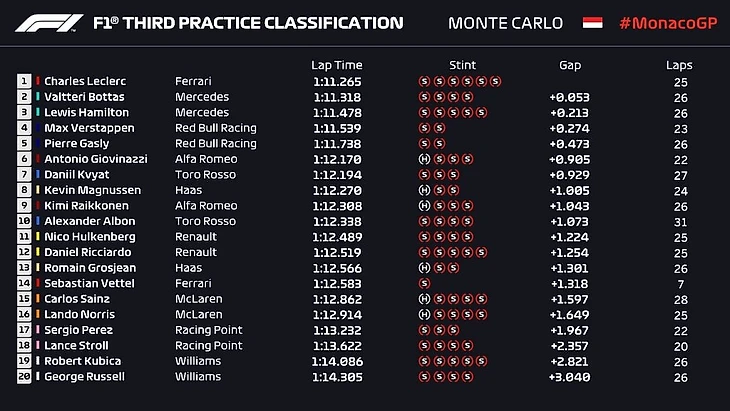Select Carlos Sainz's hard tyre icon
Viewport: 730px width, 411px height.
tap(424, 299)
